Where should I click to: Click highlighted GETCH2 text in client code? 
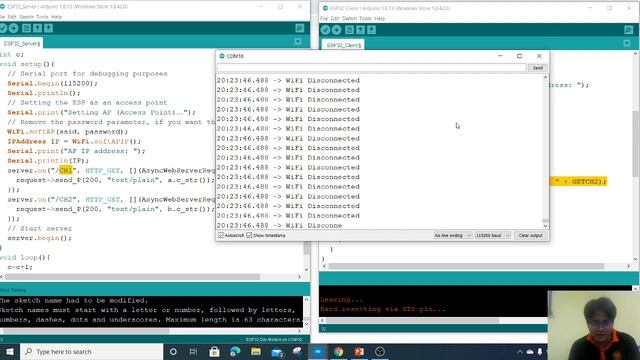(578, 181)
